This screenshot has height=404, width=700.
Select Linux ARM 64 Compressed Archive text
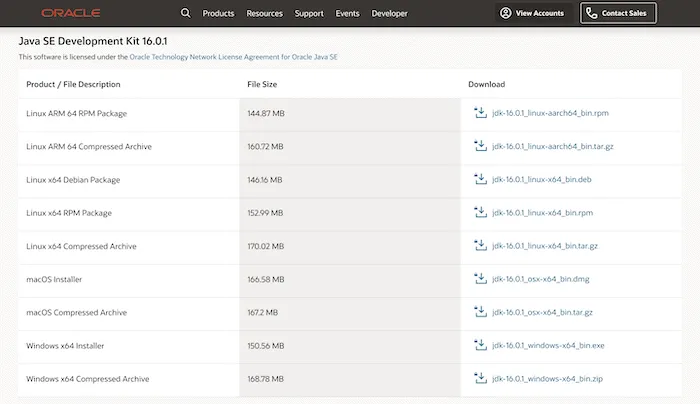point(89,146)
